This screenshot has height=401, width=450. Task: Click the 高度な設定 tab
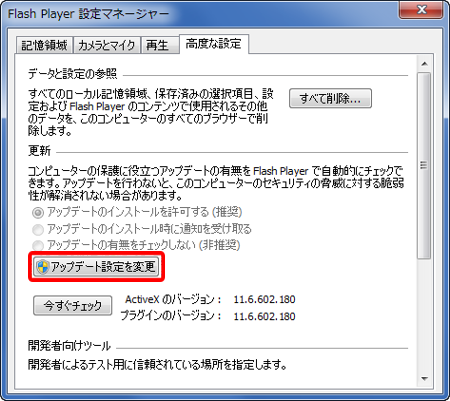coord(214,44)
